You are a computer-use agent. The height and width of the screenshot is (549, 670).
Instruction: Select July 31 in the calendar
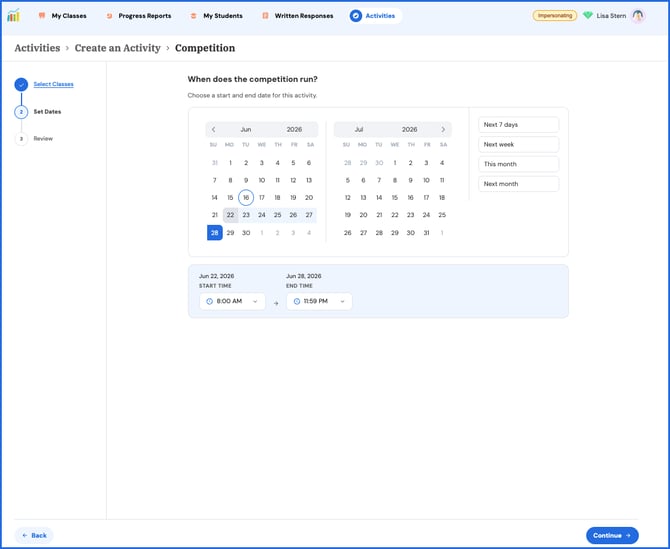pos(426,233)
